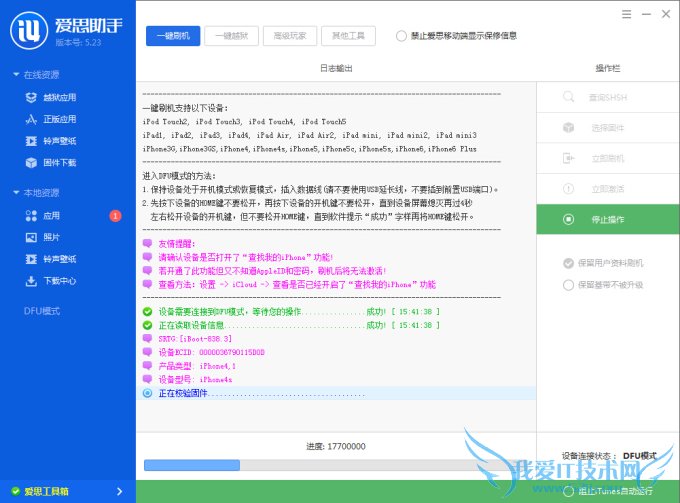Click the 操作栏 column header
This screenshot has width=680, height=503.
point(608,68)
